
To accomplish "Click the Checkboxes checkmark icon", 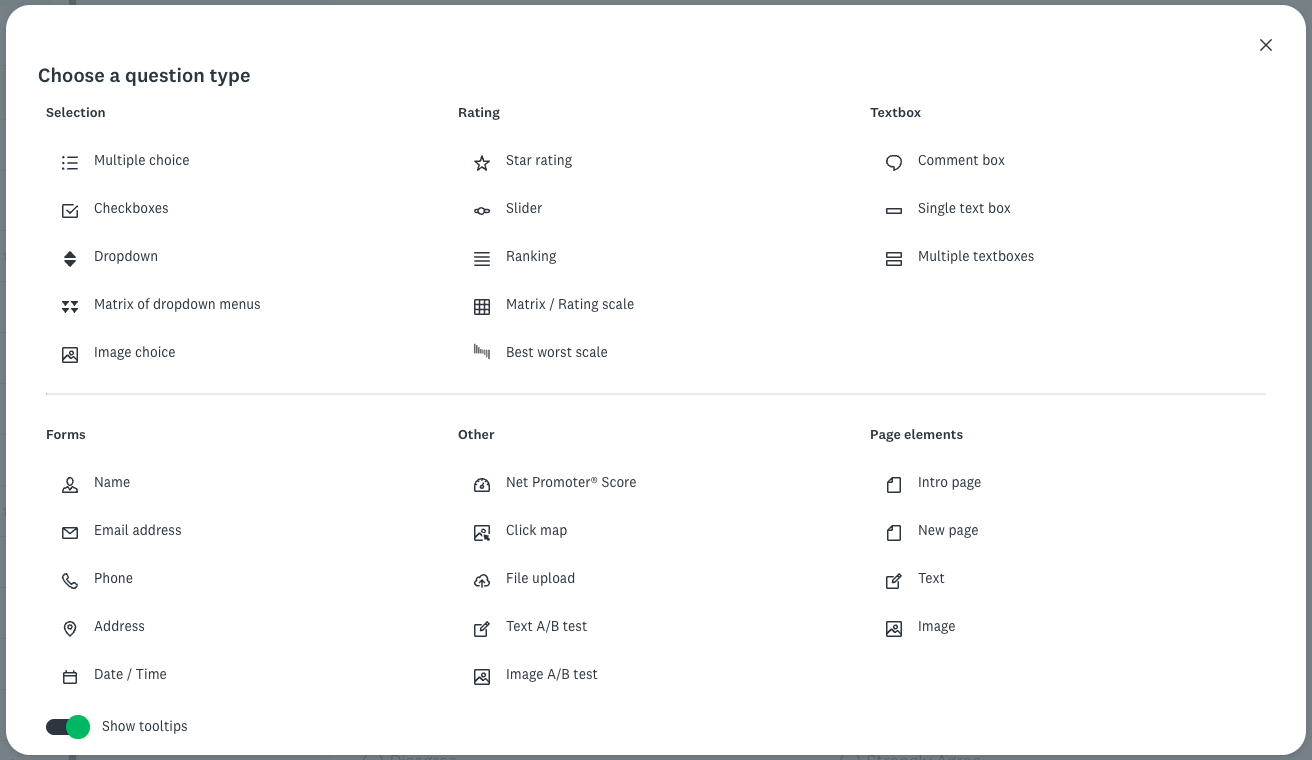I will coord(70,211).
